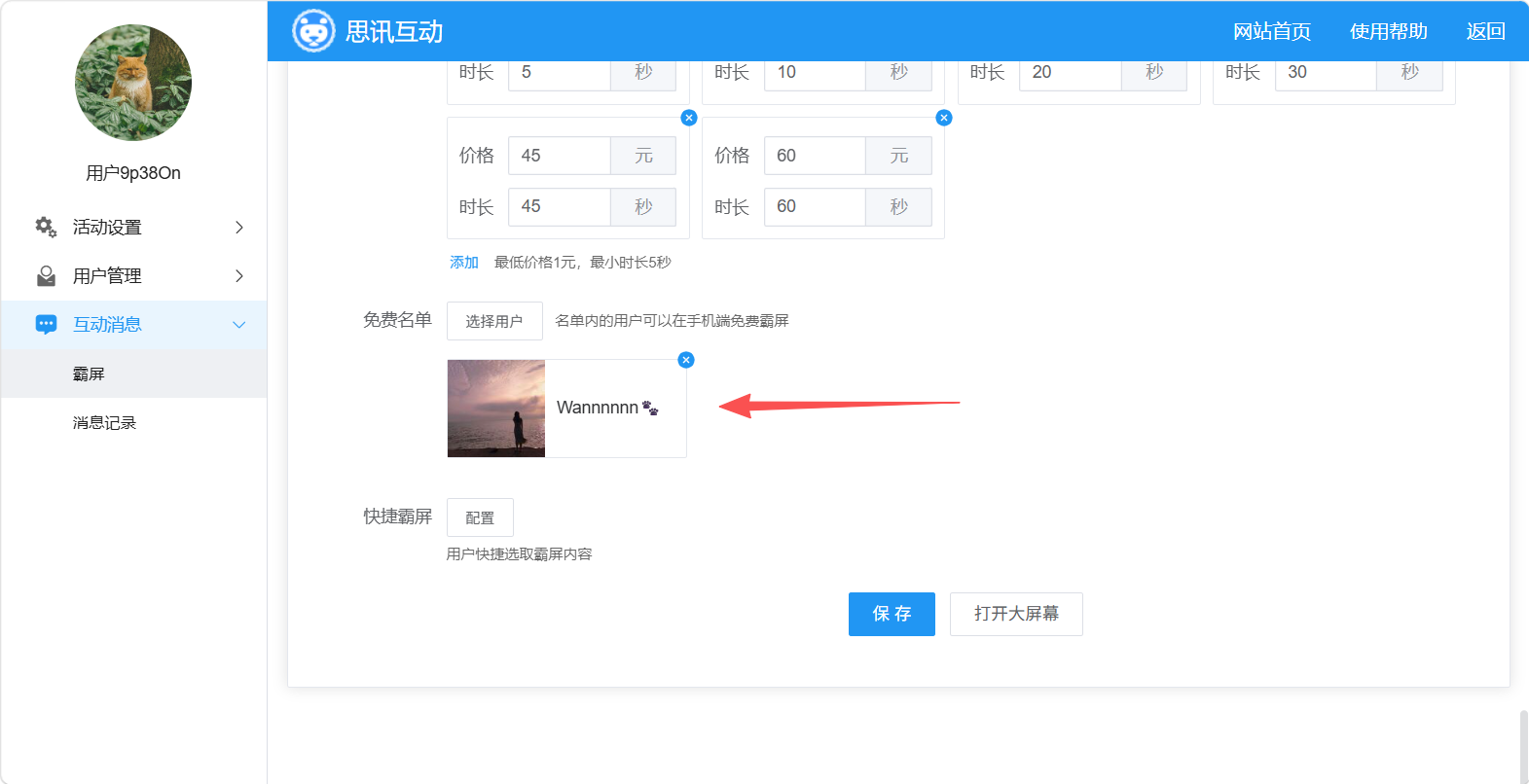Screen dimensions: 1529x784
Task: Click the panda logo icon in header
Action: point(313,31)
